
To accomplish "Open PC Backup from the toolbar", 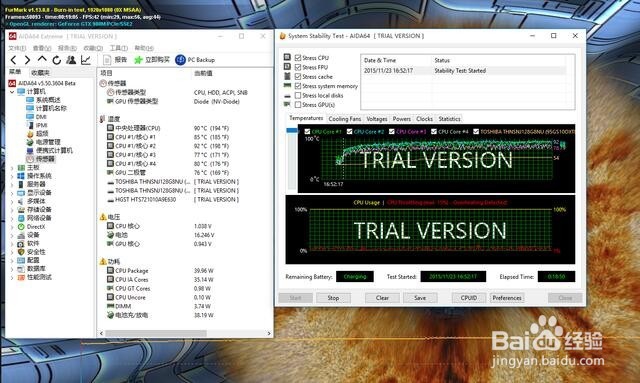I will 195,60.
